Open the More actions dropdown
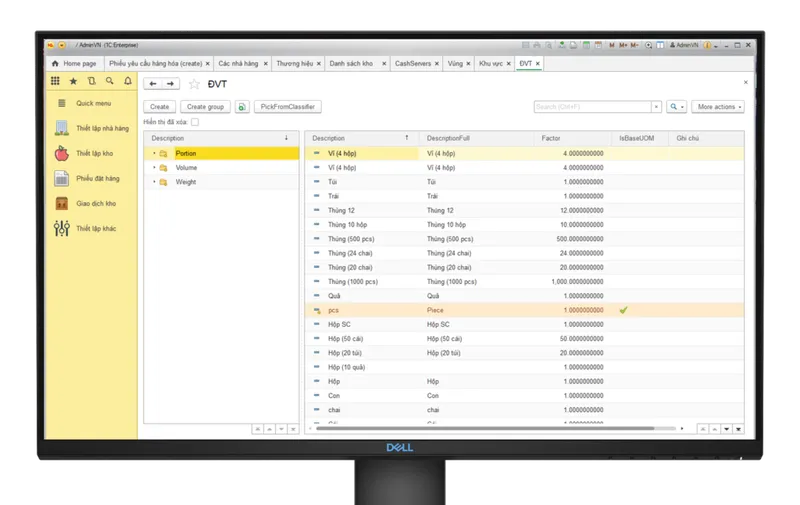This screenshot has width=800, height=505. pos(718,107)
